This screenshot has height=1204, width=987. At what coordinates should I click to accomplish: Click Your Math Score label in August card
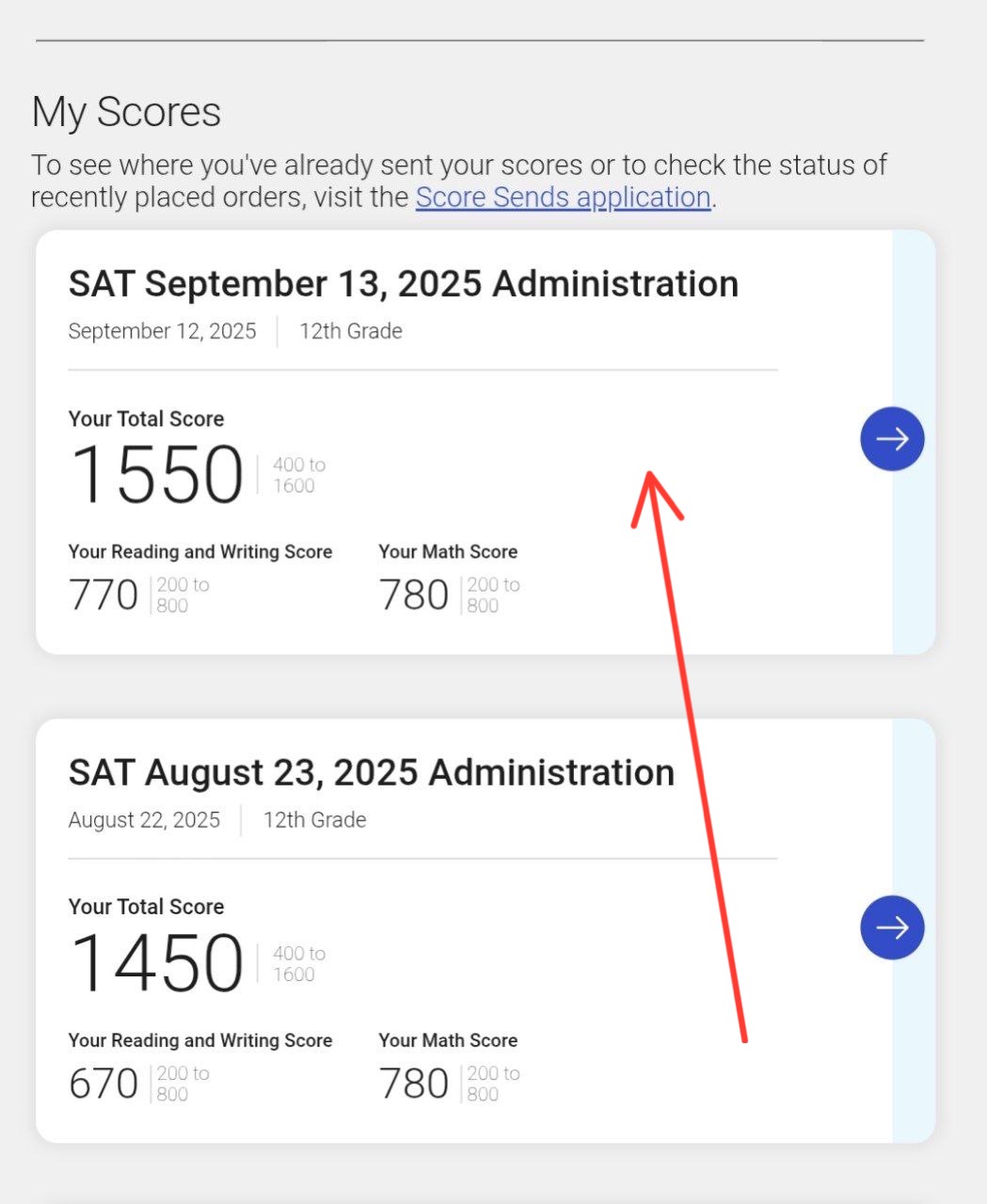coord(448,1040)
